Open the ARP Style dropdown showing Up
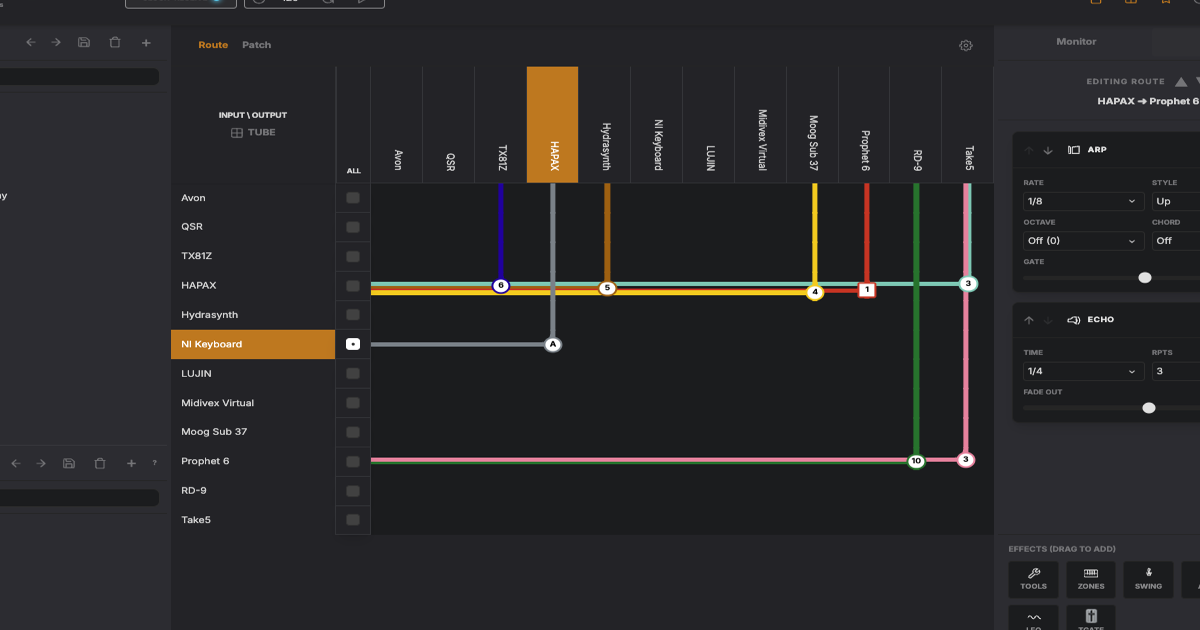The width and height of the screenshot is (1200, 630). tap(1176, 201)
